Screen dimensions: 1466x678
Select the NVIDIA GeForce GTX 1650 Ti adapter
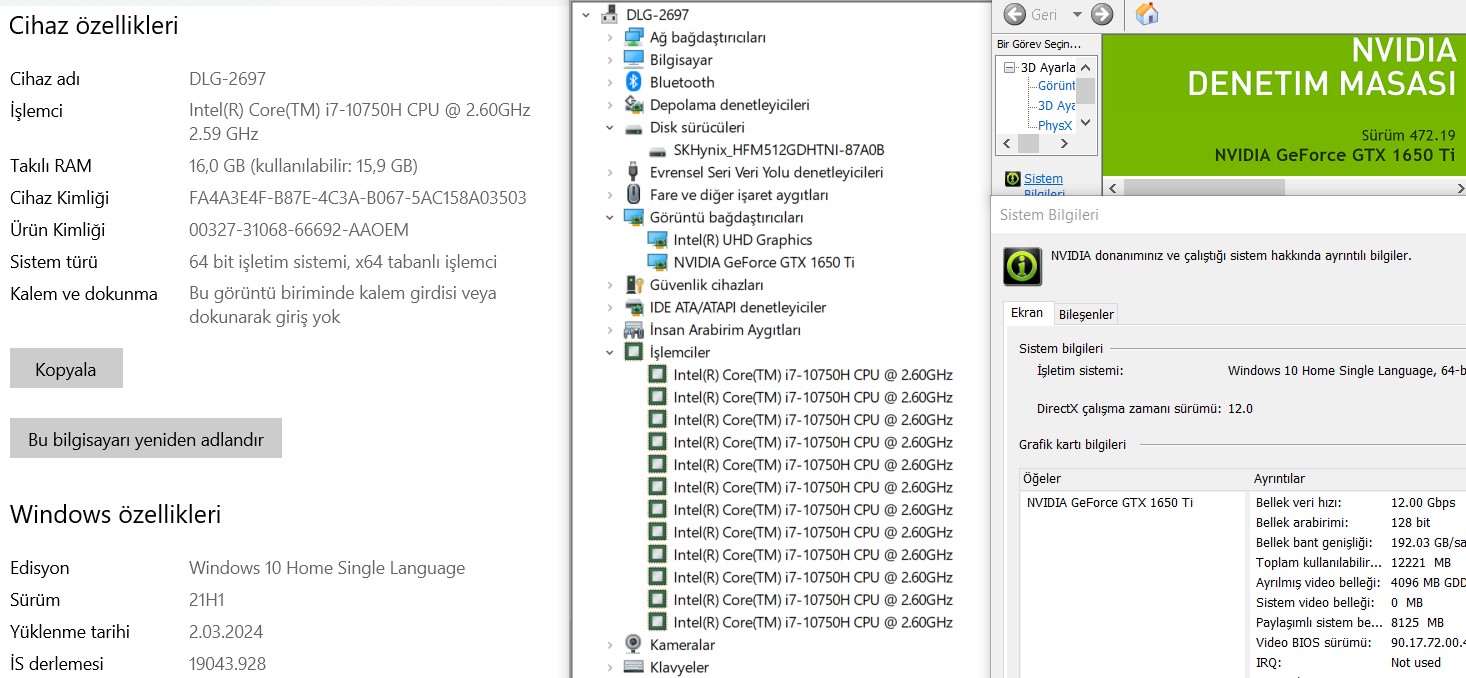[763, 262]
